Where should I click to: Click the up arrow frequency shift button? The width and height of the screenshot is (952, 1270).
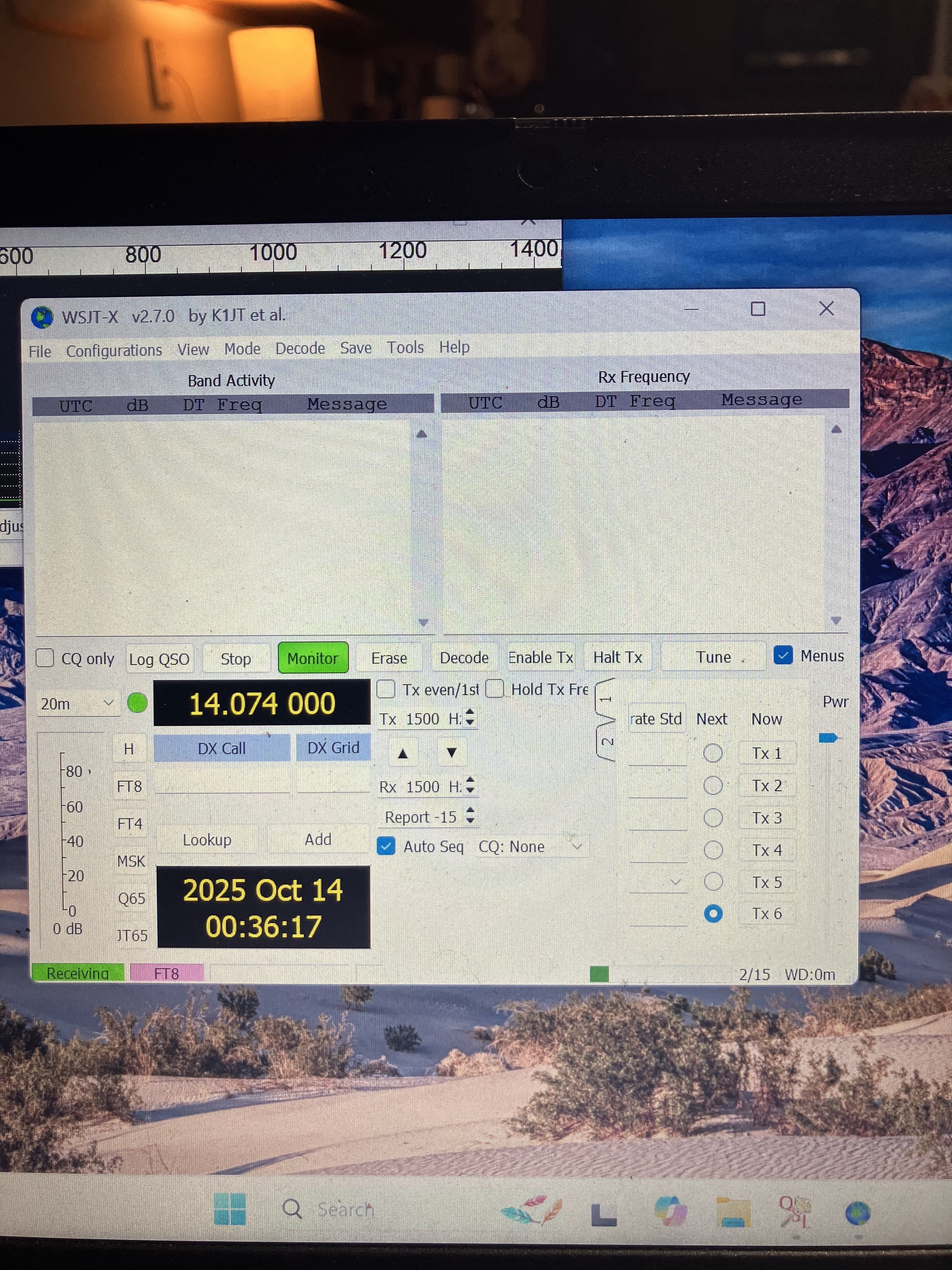pyautogui.click(x=403, y=753)
